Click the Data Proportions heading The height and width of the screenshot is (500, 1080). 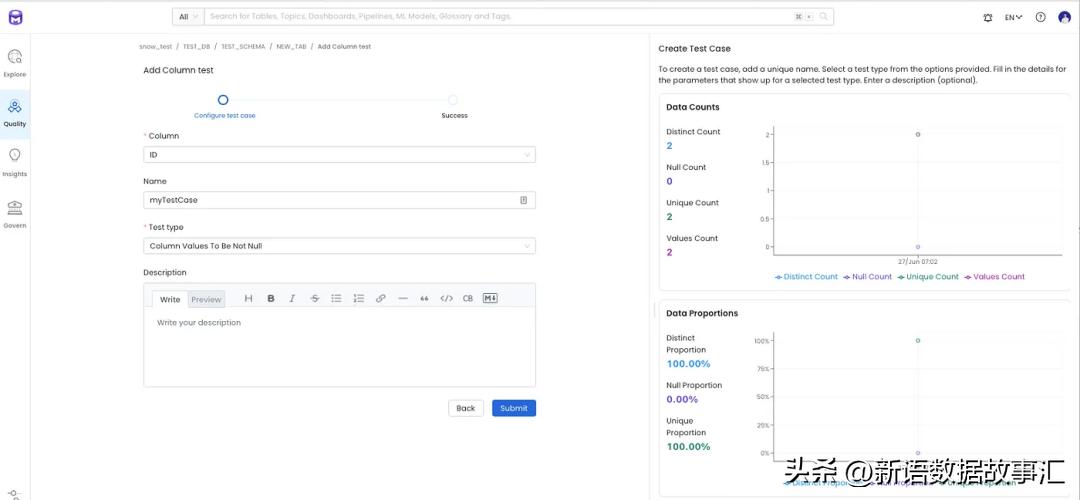pyautogui.click(x=702, y=313)
